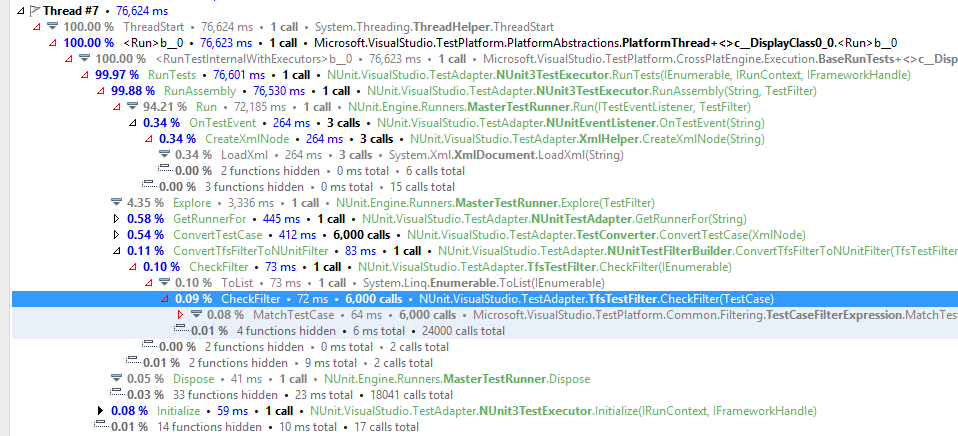Select XmlHelper.CreateXmlNode(String) text
958x436 pixels.
click(x=587, y=139)
